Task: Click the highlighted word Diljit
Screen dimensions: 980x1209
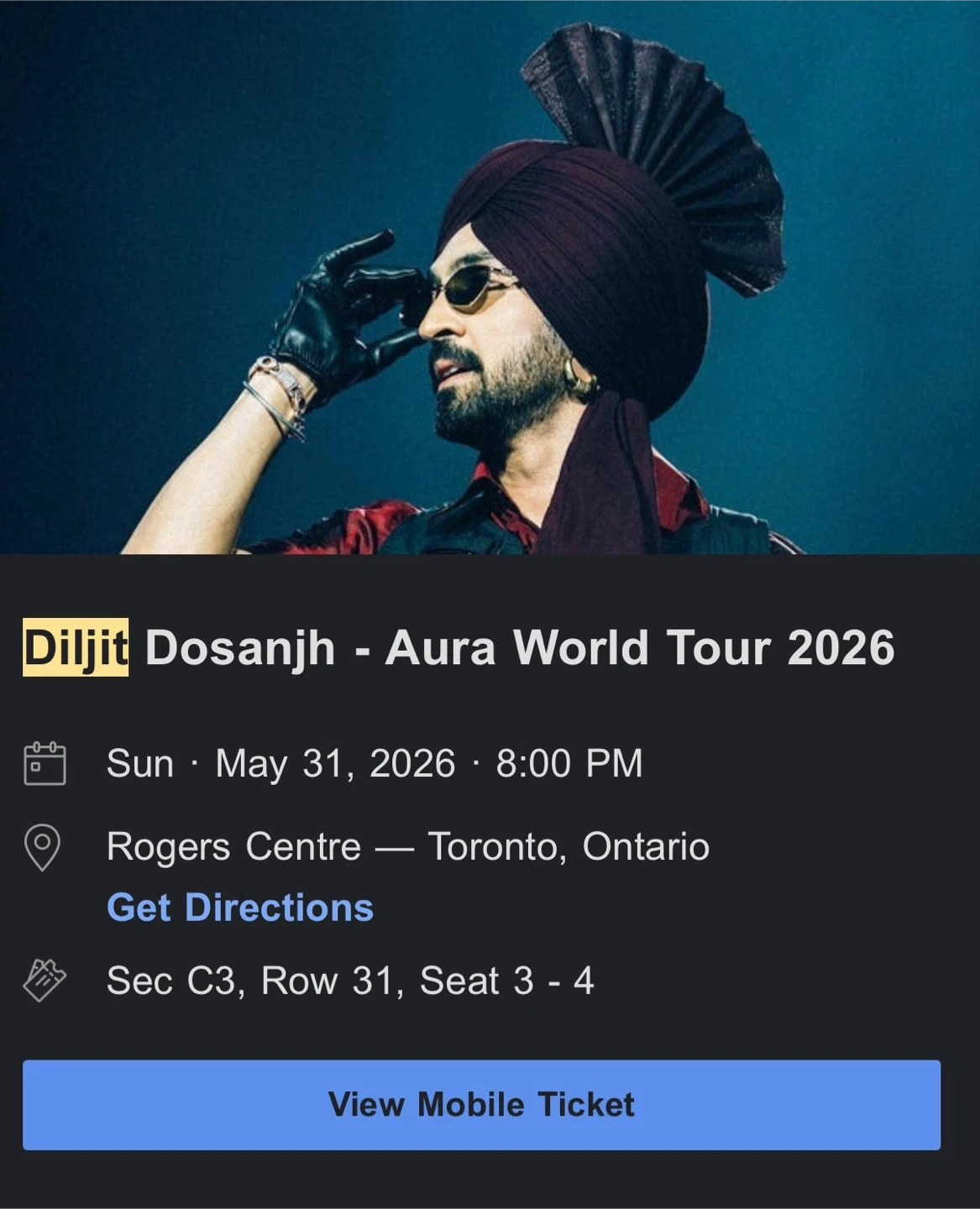Action: coord(76,647)
